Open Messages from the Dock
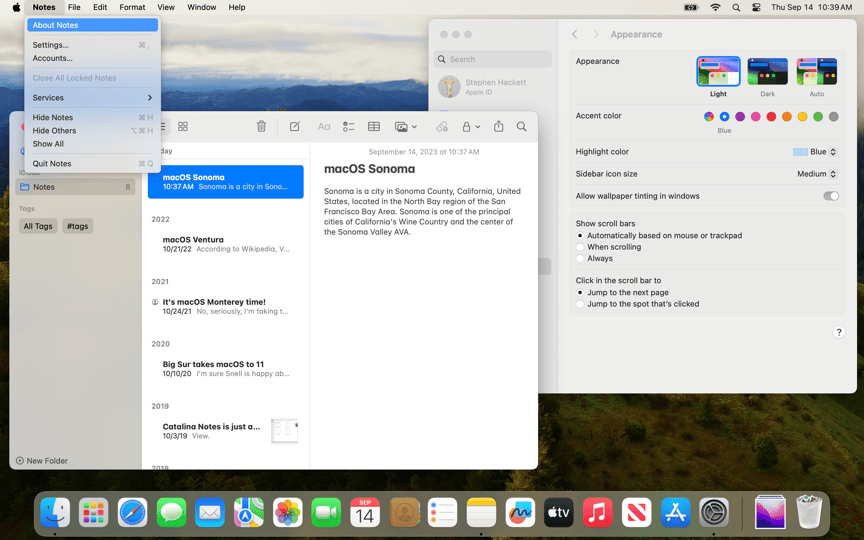 point(171,512)
